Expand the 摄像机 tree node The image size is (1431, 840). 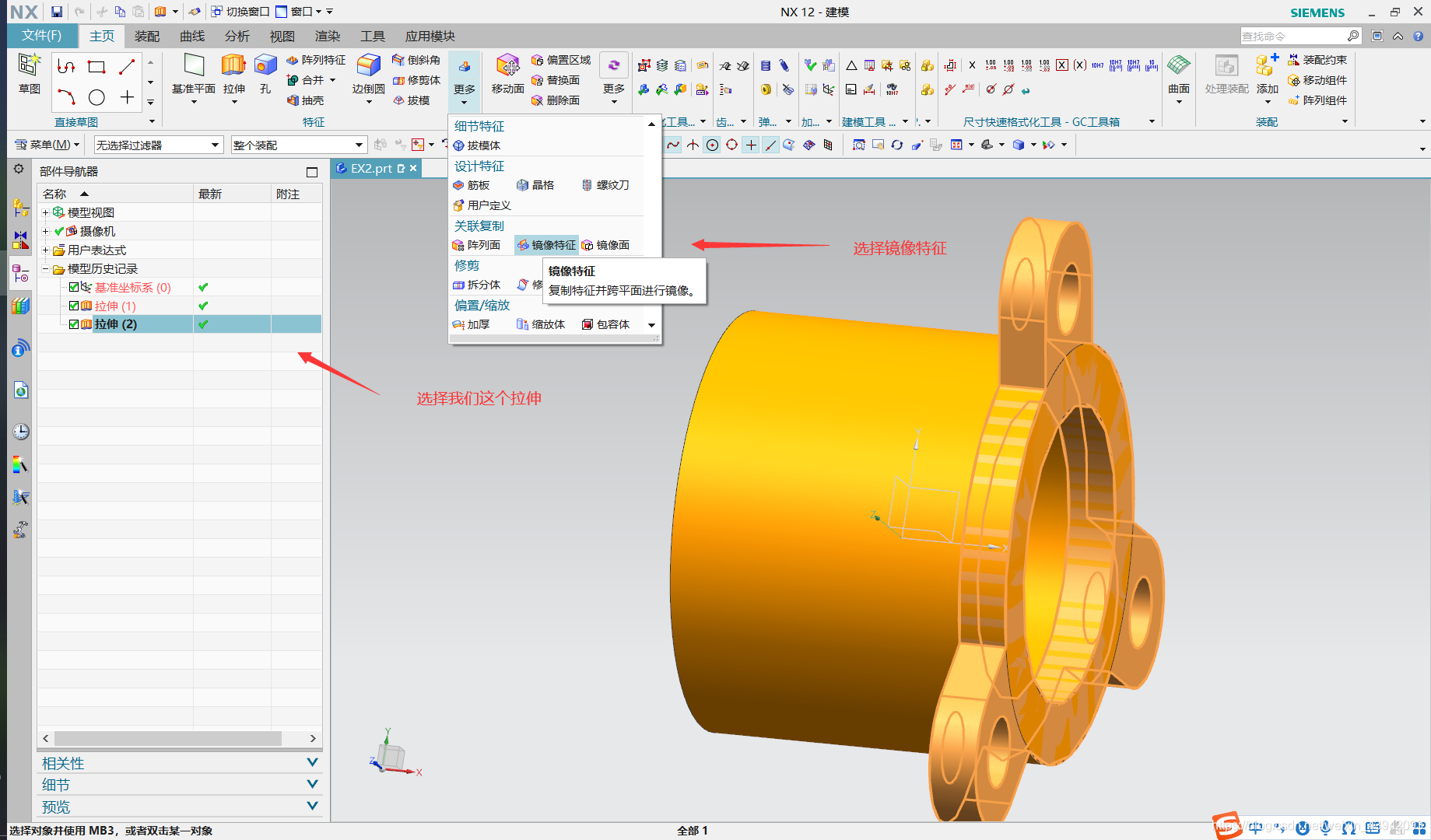coord(46,231)
